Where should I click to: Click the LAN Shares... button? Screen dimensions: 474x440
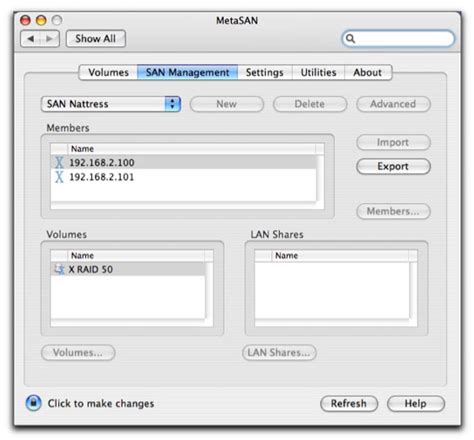[279, 353]
